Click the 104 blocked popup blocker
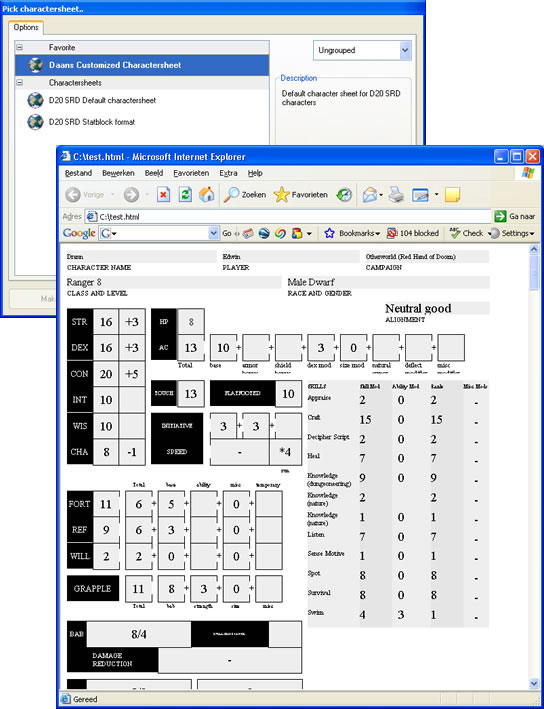 [x=413, y=233]
